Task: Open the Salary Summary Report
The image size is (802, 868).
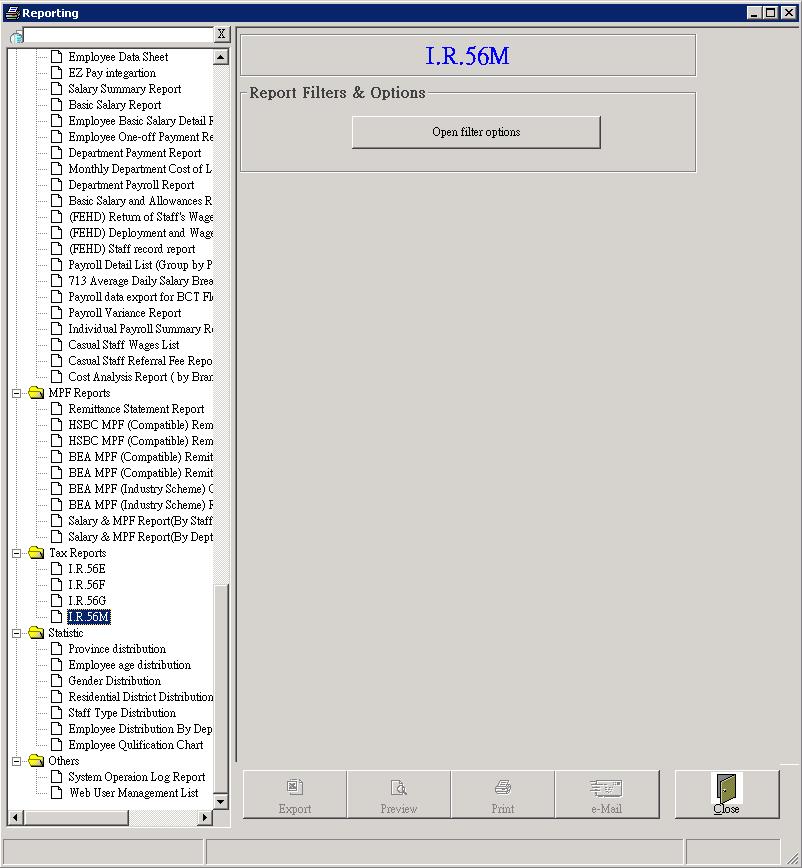Action: [x=124, y=89]
